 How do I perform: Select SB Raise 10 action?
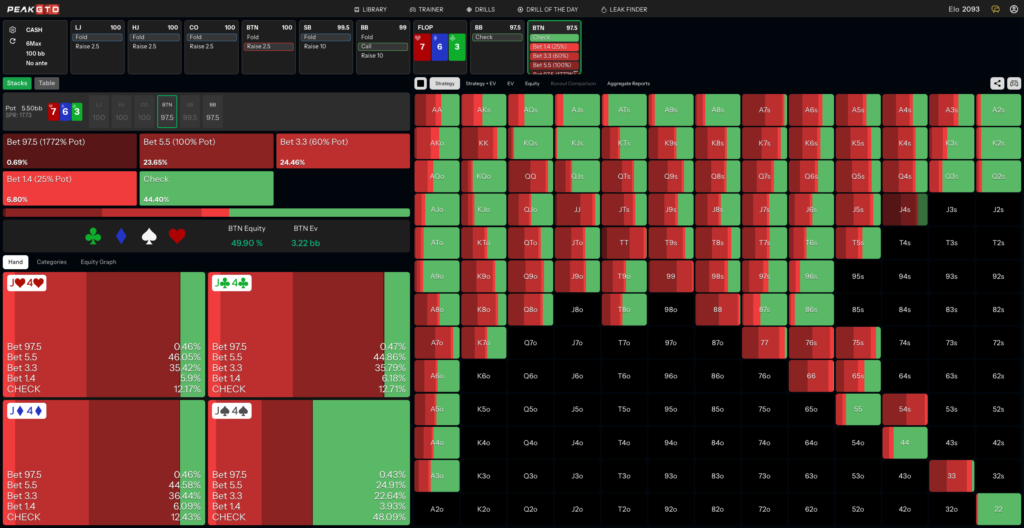(327, 46)
